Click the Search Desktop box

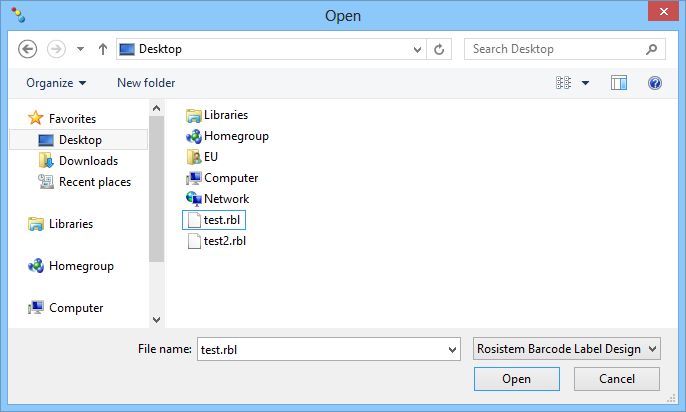coord(564,49)
